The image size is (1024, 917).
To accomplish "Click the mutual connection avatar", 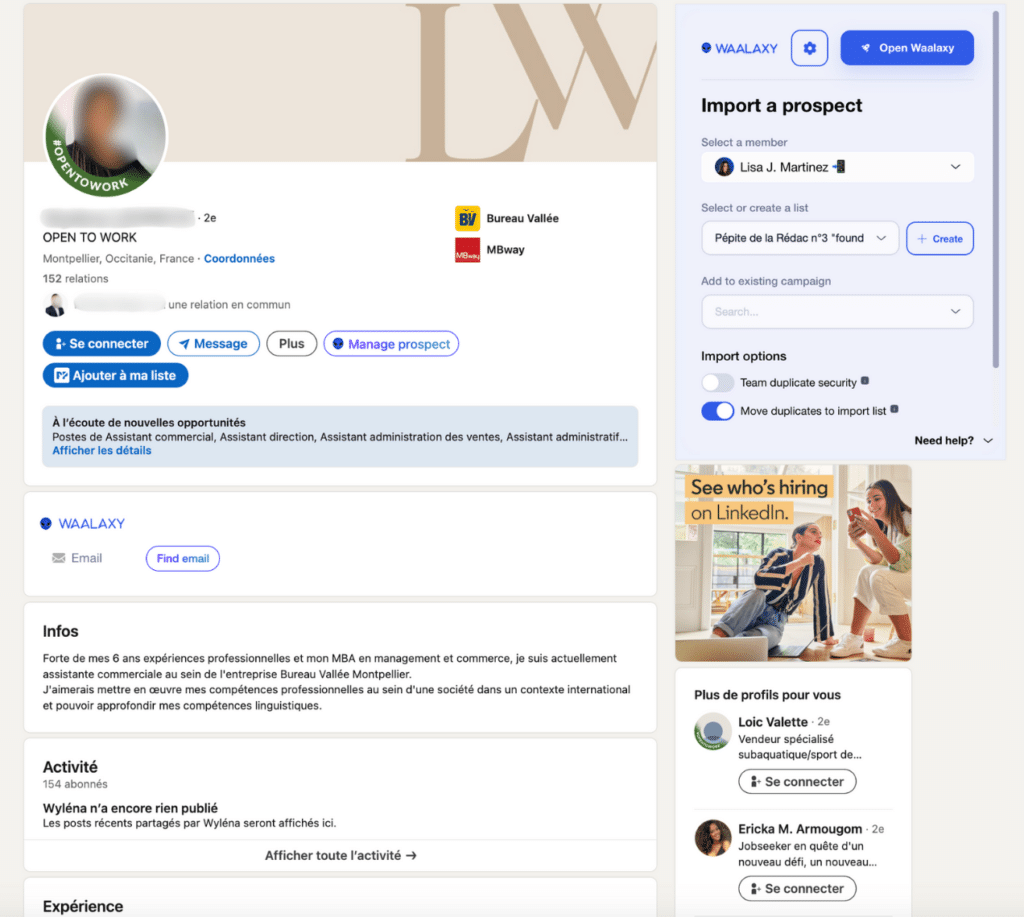I will coord(56,304).
